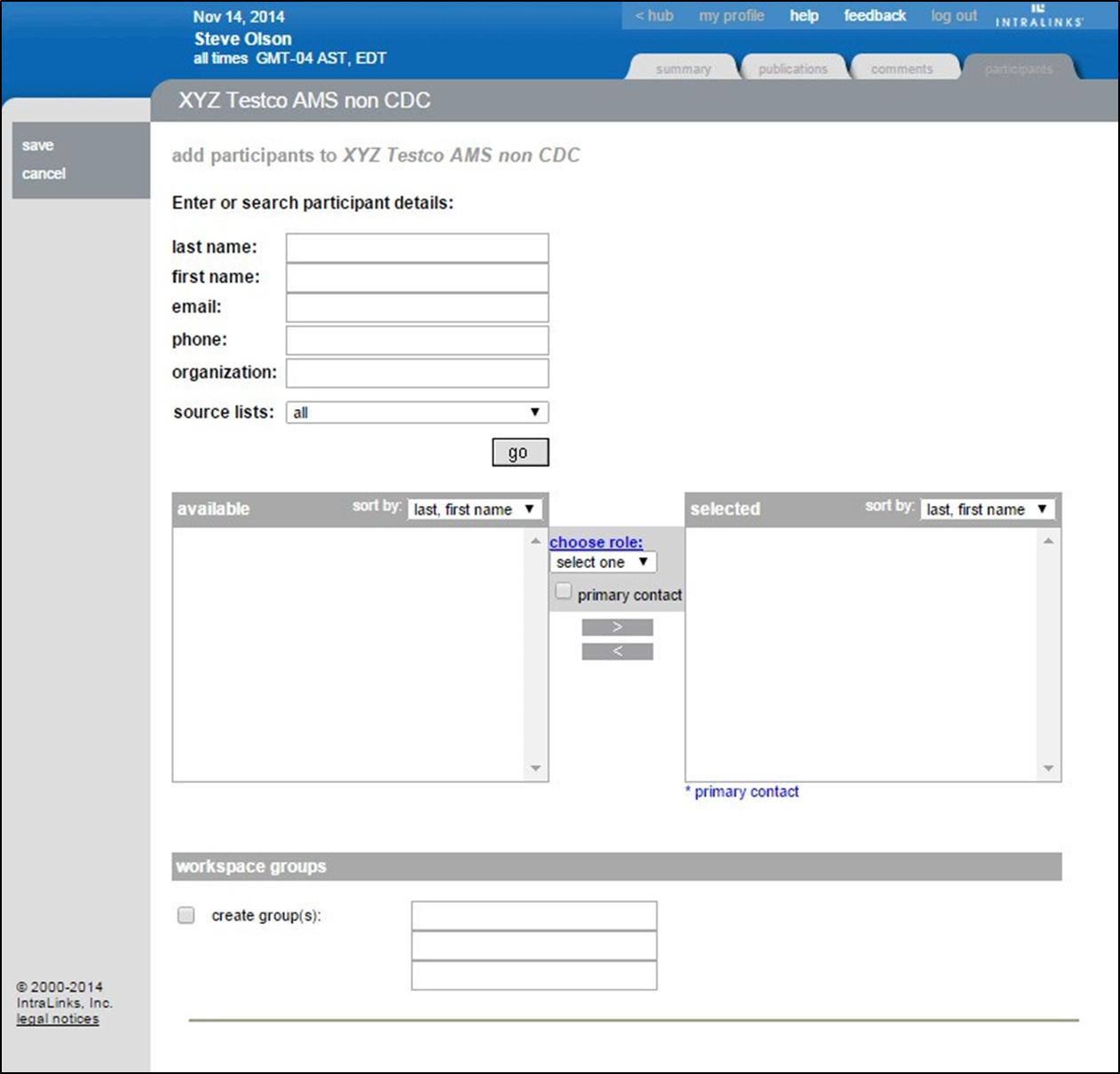1120x1074 pixels.
Task: Click the left-arrow button to remove participants
Action: pos(617,651)
